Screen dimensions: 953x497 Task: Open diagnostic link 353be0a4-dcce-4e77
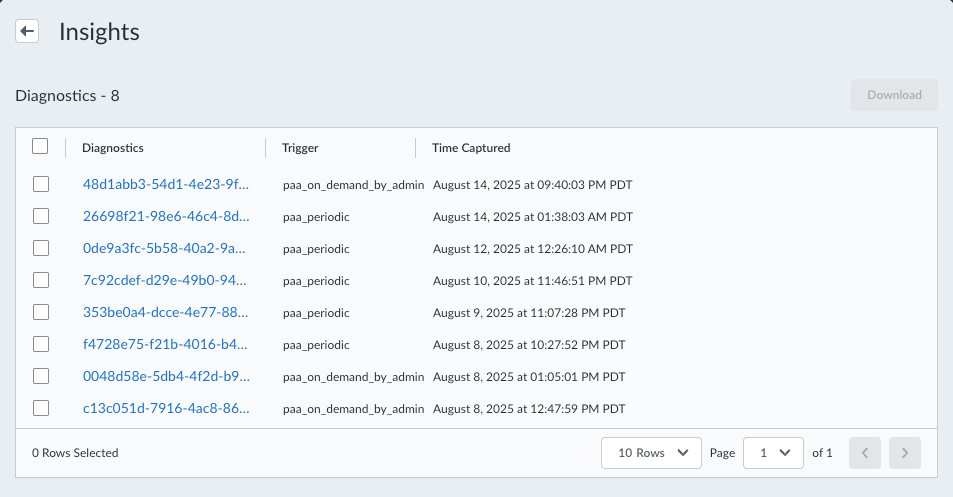[x=166, y=313]
